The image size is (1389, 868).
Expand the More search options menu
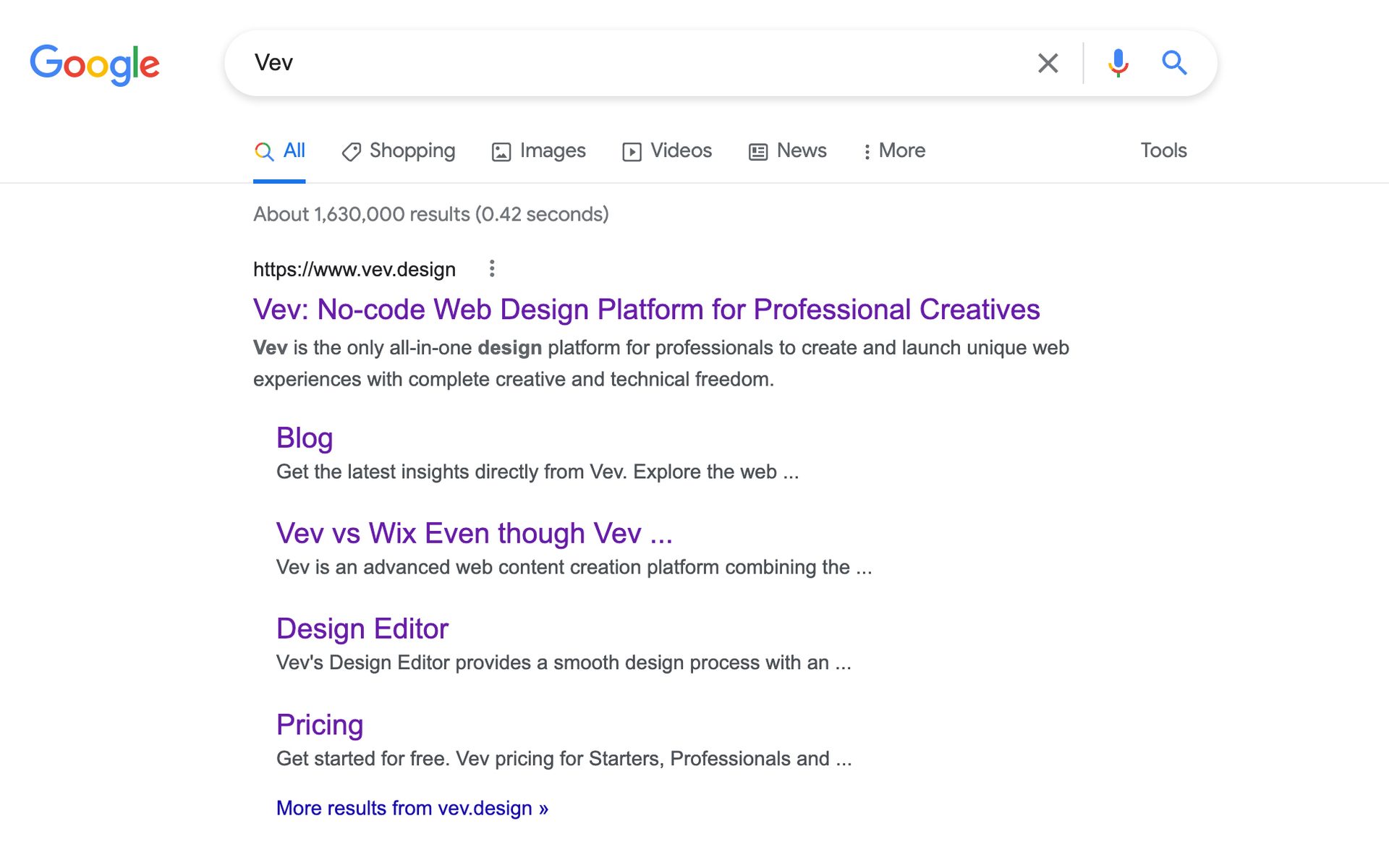pyautogui.click(x=894, y=150)
